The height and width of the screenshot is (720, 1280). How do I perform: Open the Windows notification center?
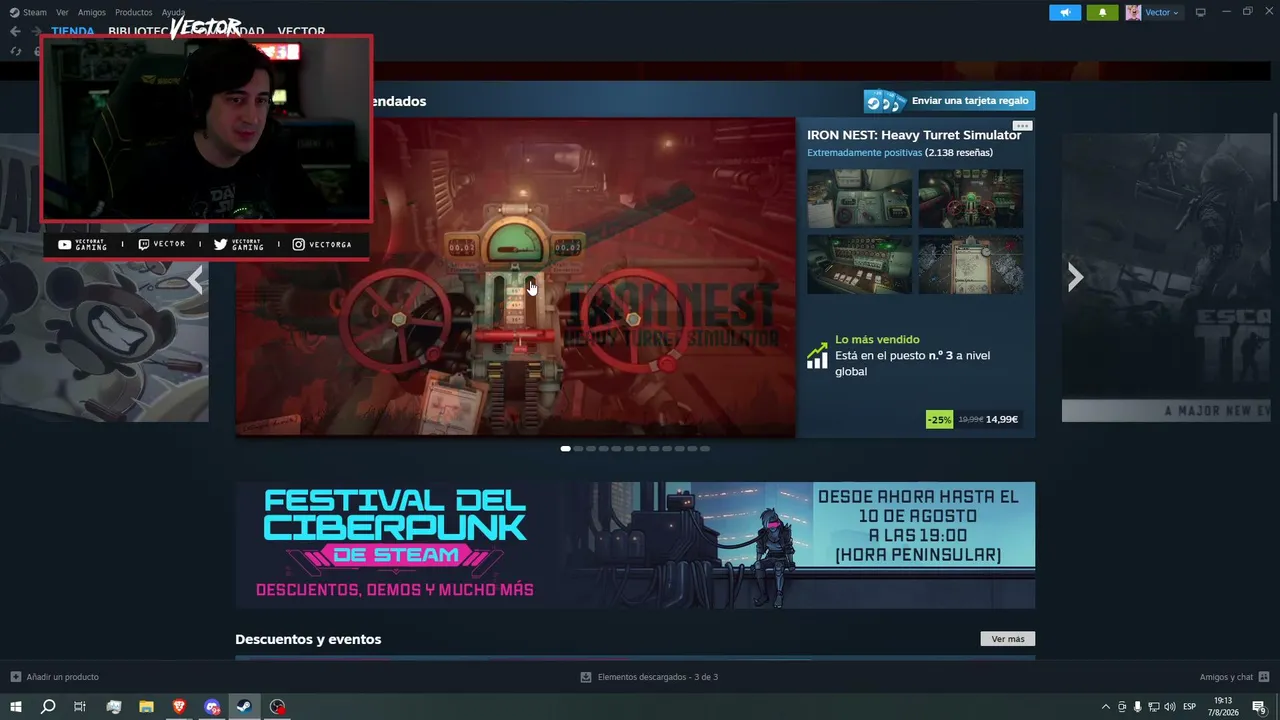[1260, 707]
